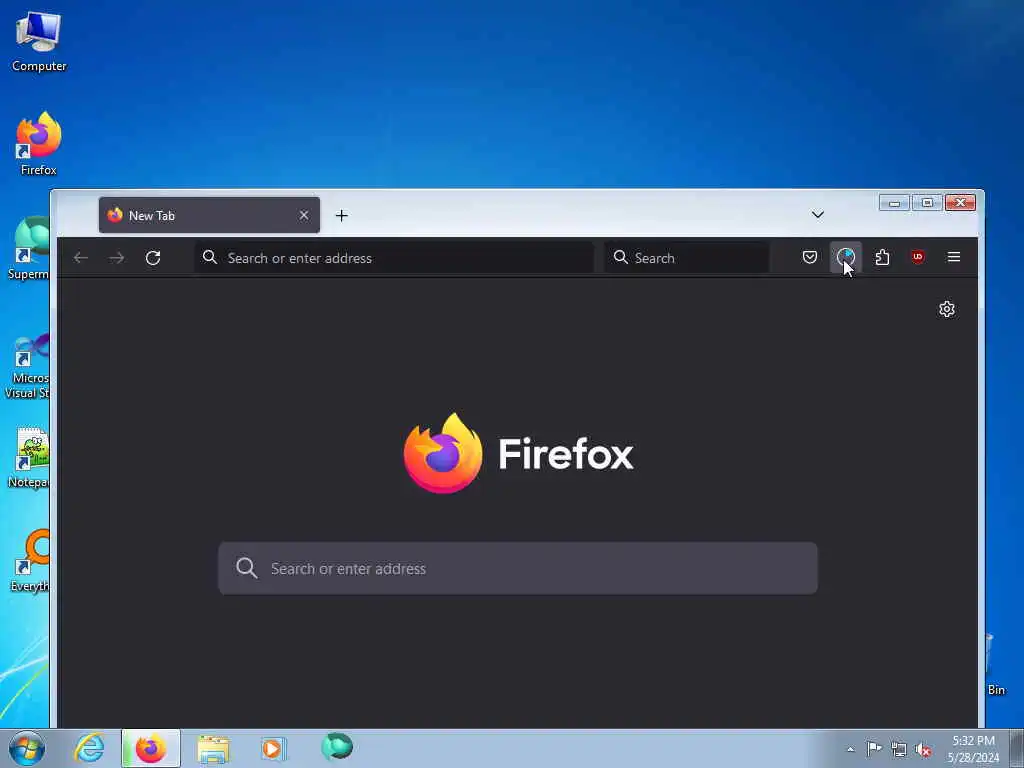Open the network tray icon
Screen dimensions: 1024x768
pos(899,749)
